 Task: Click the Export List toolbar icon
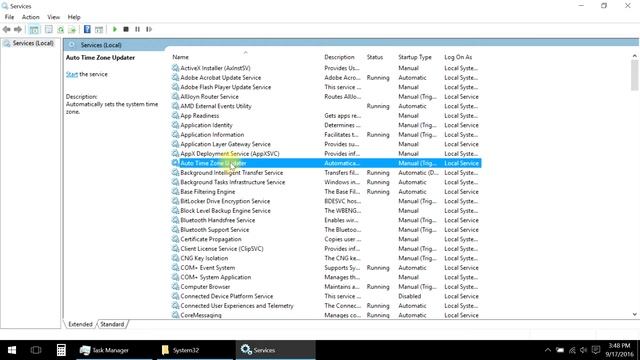click(72, 29)
